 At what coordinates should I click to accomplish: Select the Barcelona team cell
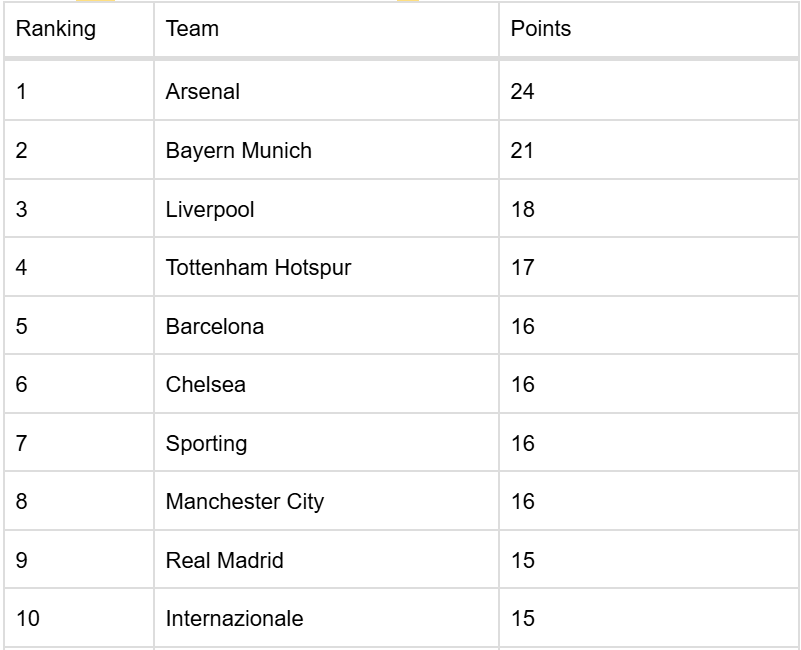pos(215,326)
